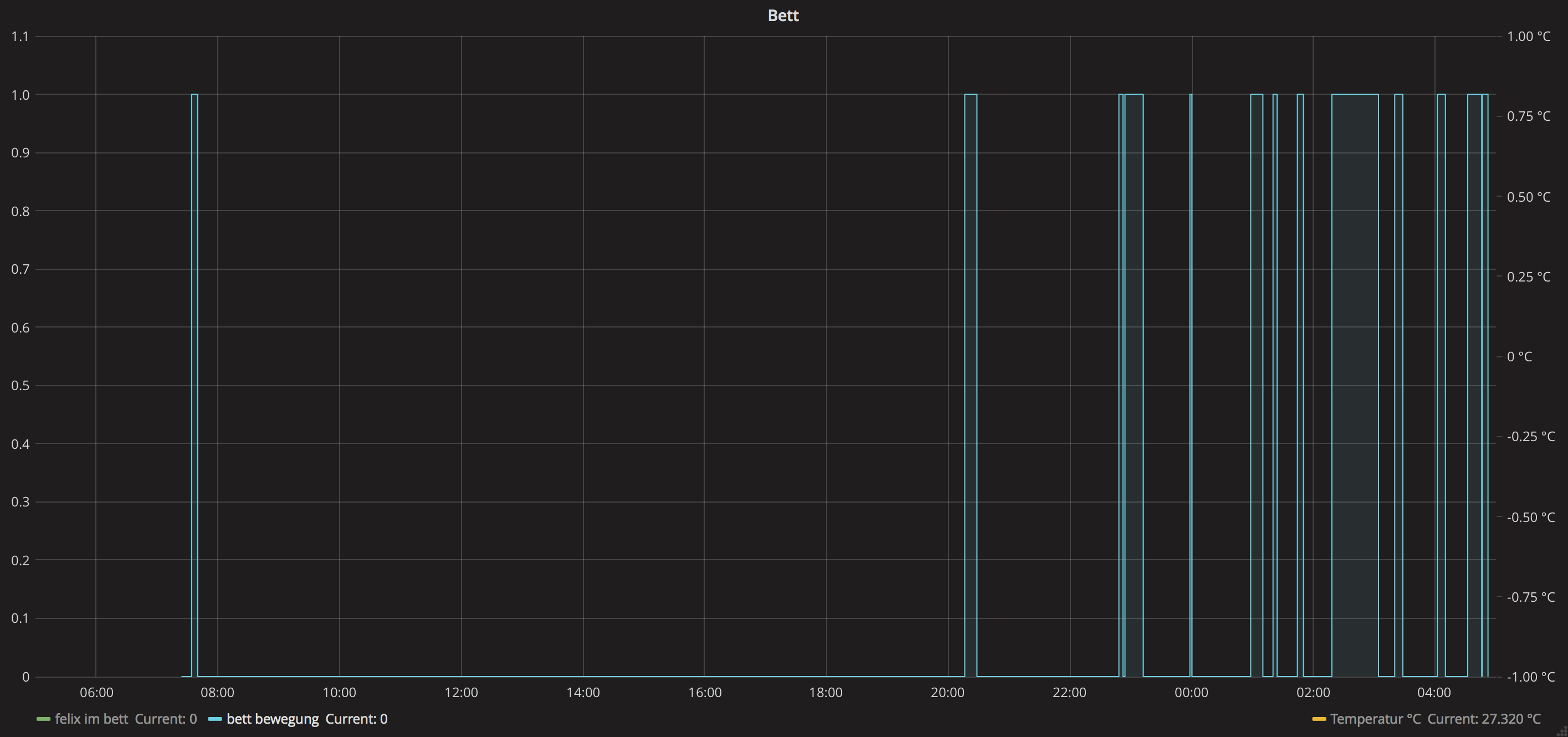Toggle the Temperatur °C series visibility
This screenshot has height=737, width=1568.
pyautogui.click(x=1375, y=719)
